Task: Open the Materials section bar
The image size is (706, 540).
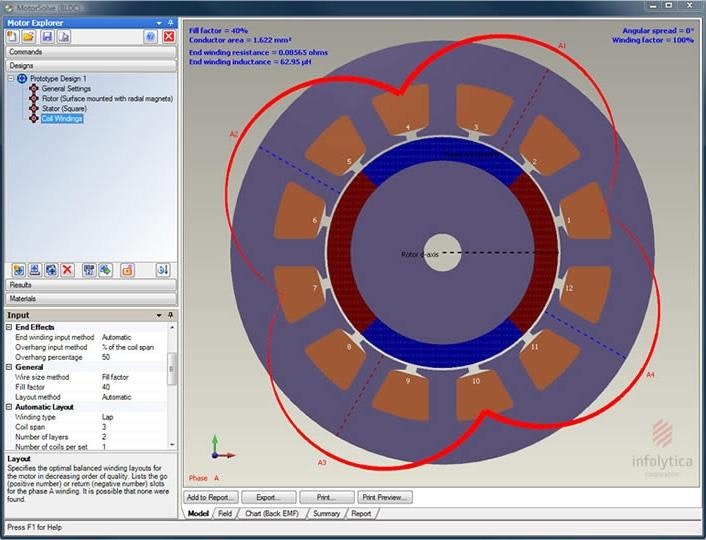Action: pyautogui.click(x=91, y=299)
